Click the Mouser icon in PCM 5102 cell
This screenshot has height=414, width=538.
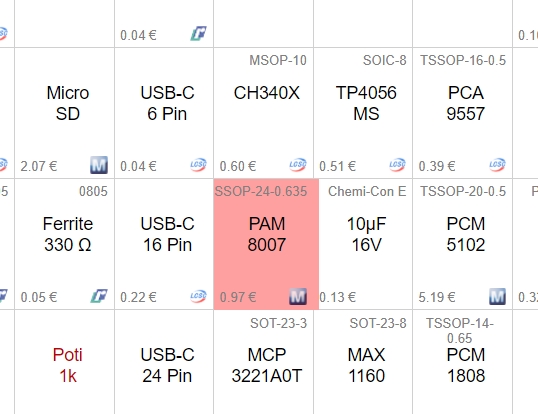[x=497, y=296]
